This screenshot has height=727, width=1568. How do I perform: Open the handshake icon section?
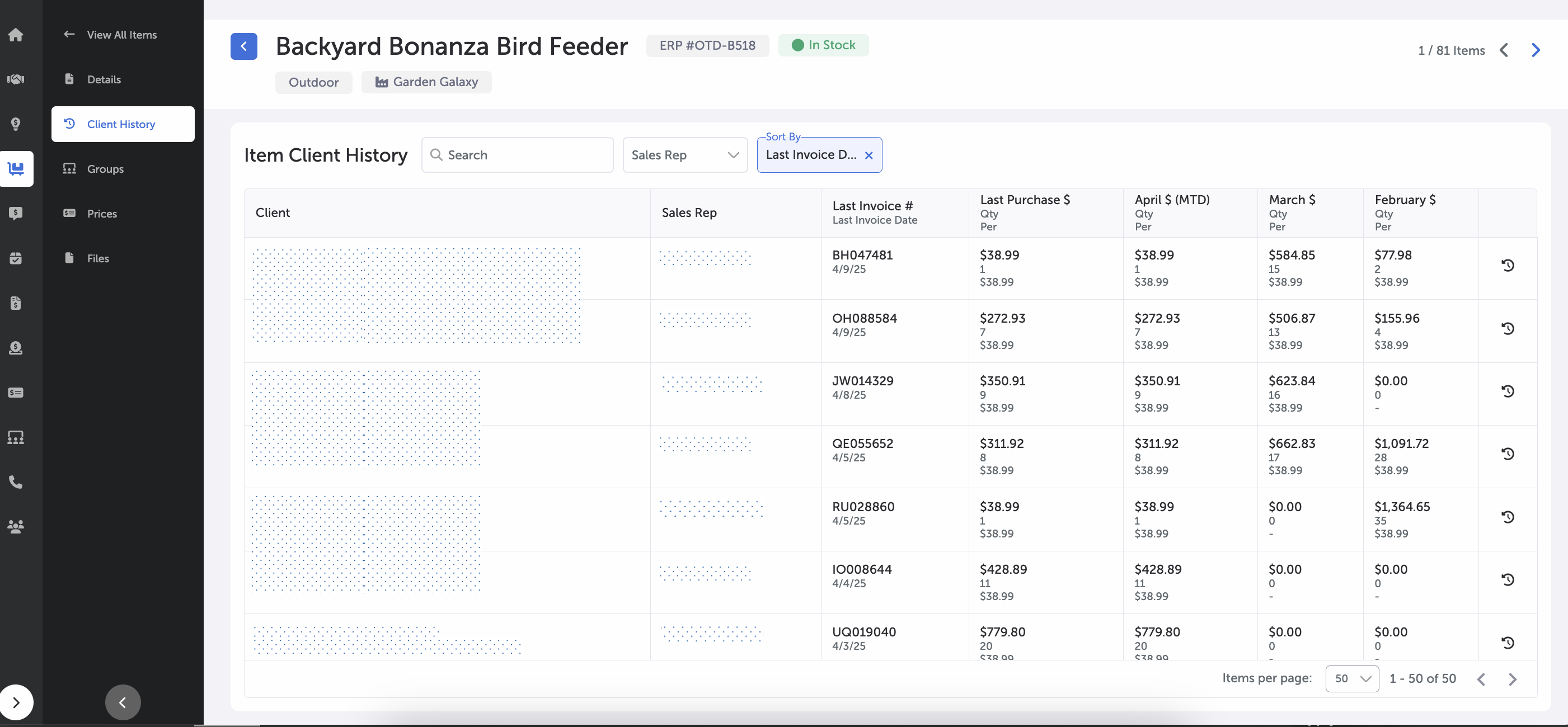pyautogui.click(x=16, y=79)
